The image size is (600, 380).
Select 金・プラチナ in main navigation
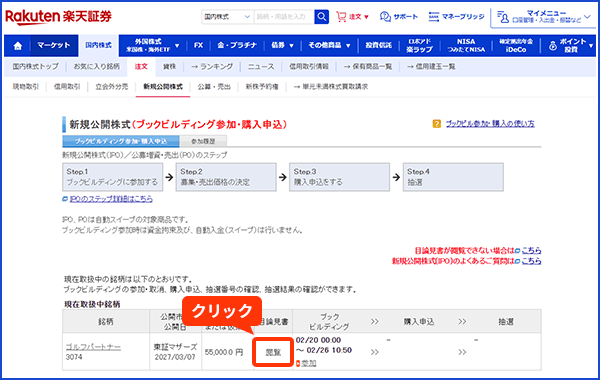(237, 46)
